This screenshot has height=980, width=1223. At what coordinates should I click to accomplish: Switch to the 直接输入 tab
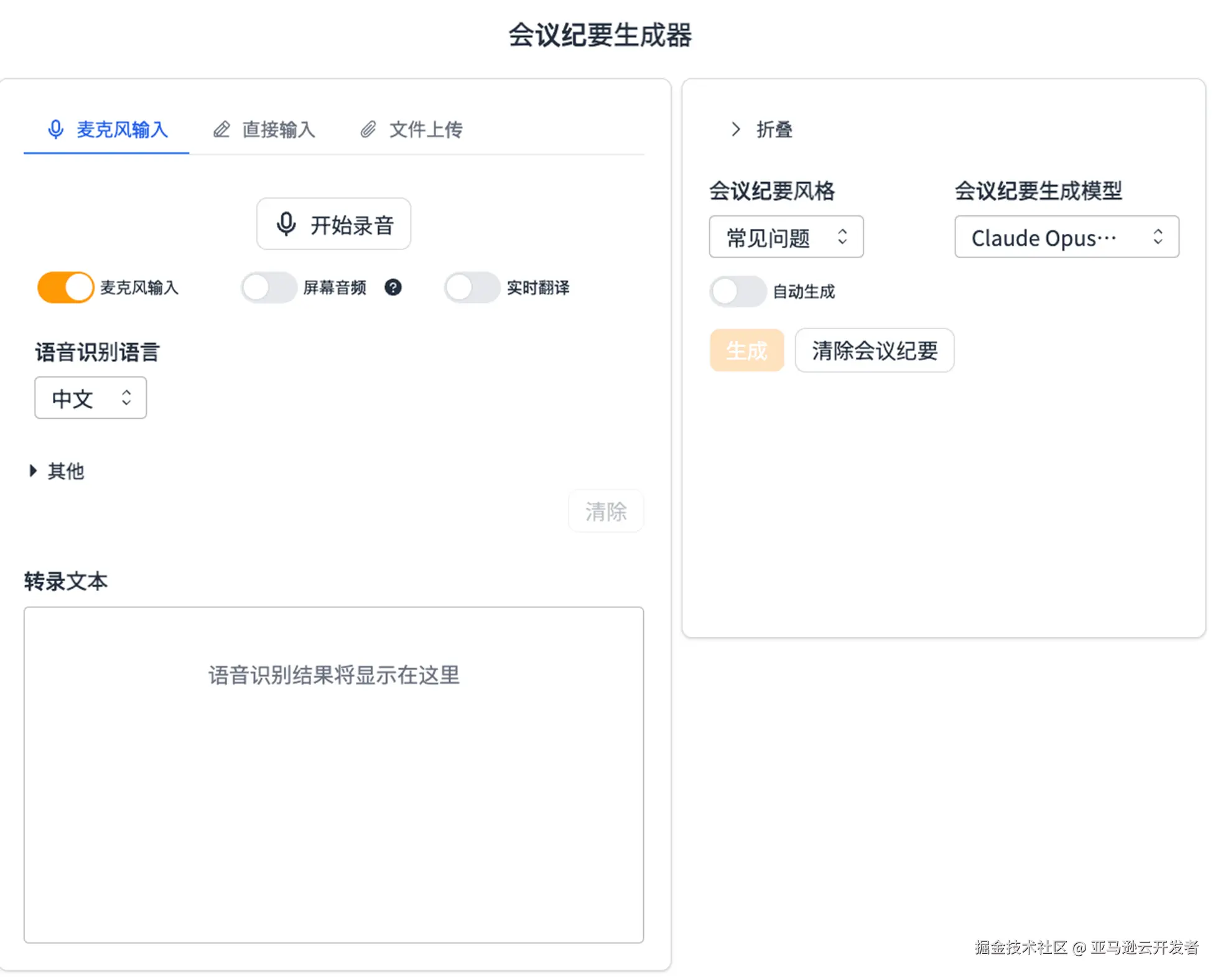click(265, 129)
